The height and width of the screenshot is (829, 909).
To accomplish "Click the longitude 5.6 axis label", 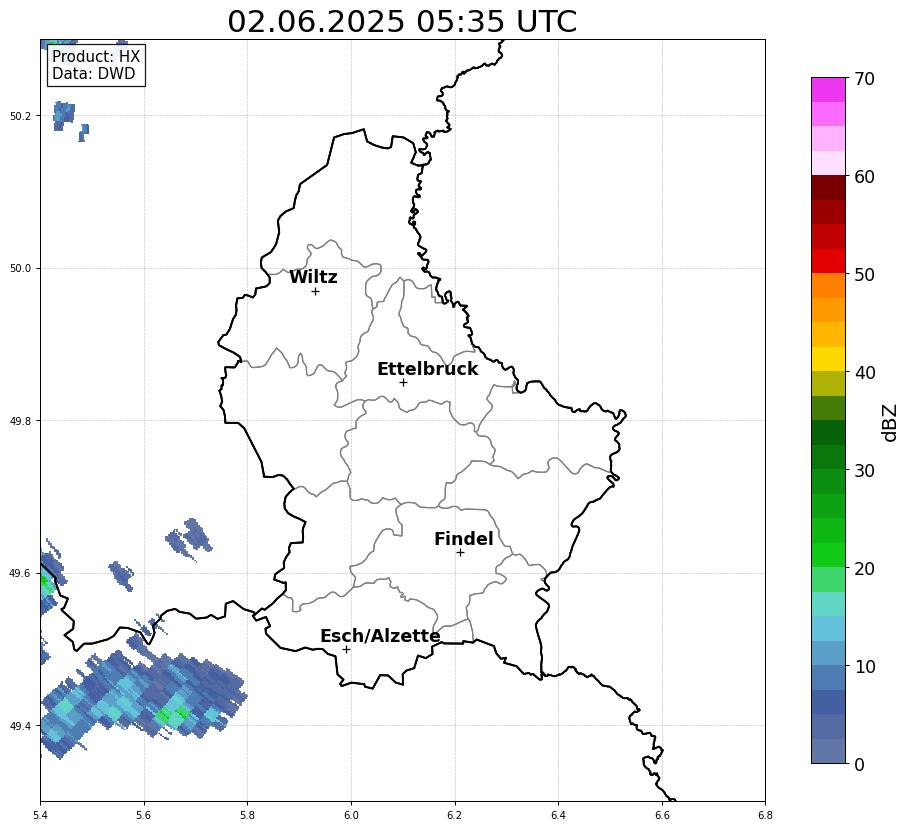I will pos(144,815).
